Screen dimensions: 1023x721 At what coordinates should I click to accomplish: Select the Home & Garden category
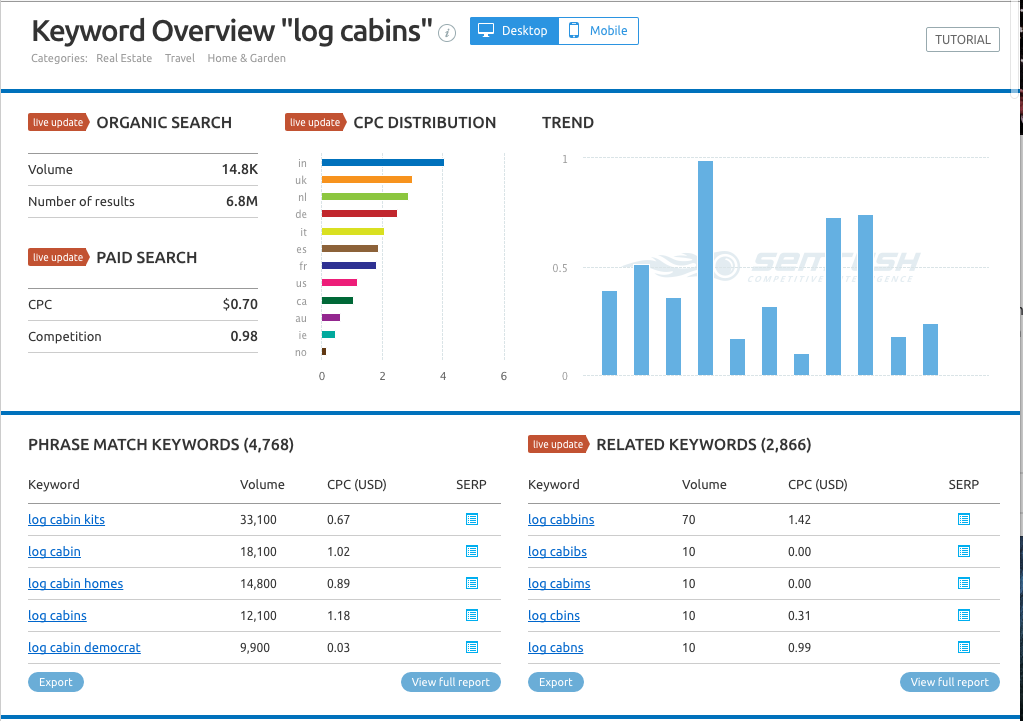click(246, 58)
